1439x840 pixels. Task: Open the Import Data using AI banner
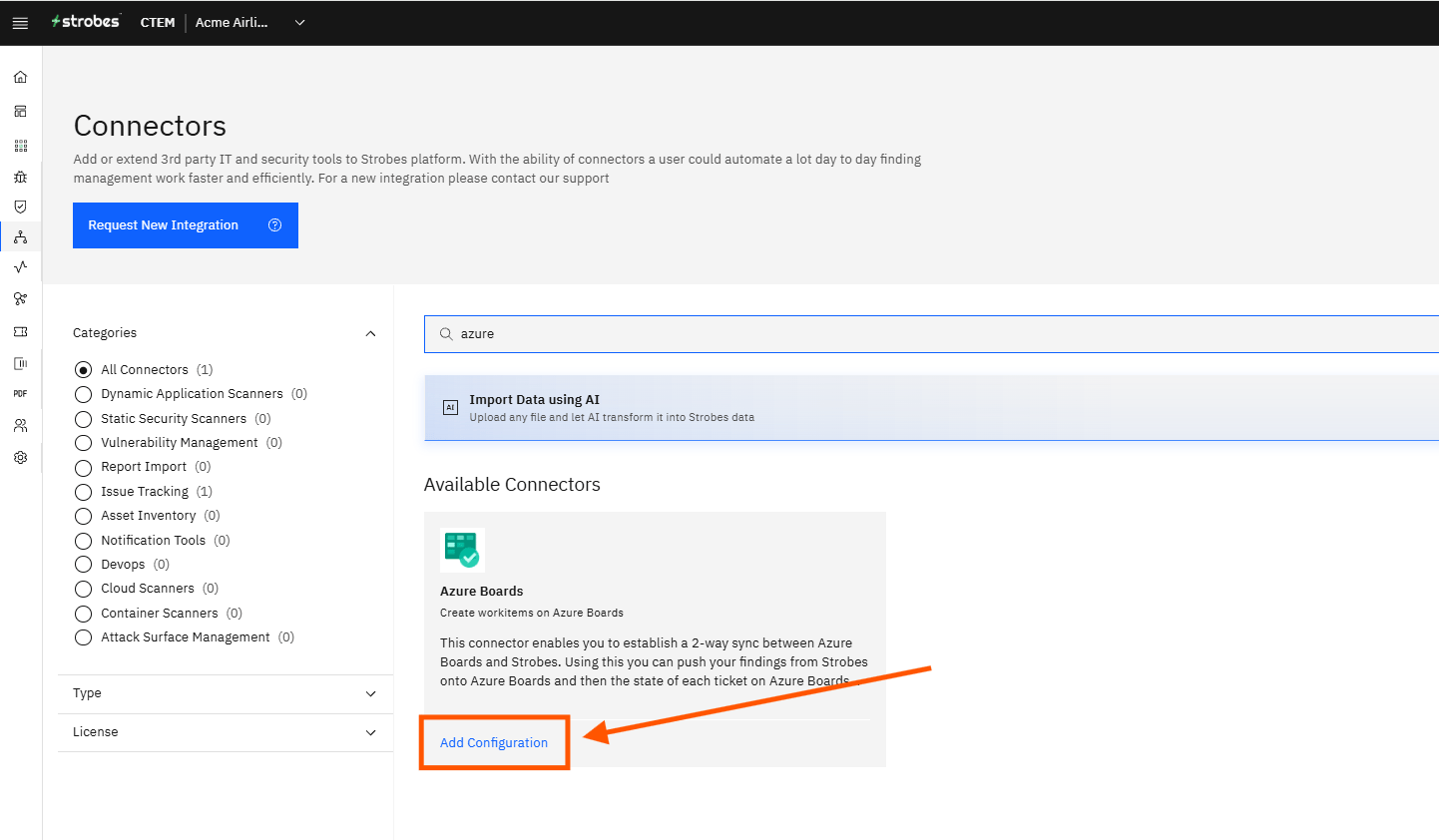931,408
